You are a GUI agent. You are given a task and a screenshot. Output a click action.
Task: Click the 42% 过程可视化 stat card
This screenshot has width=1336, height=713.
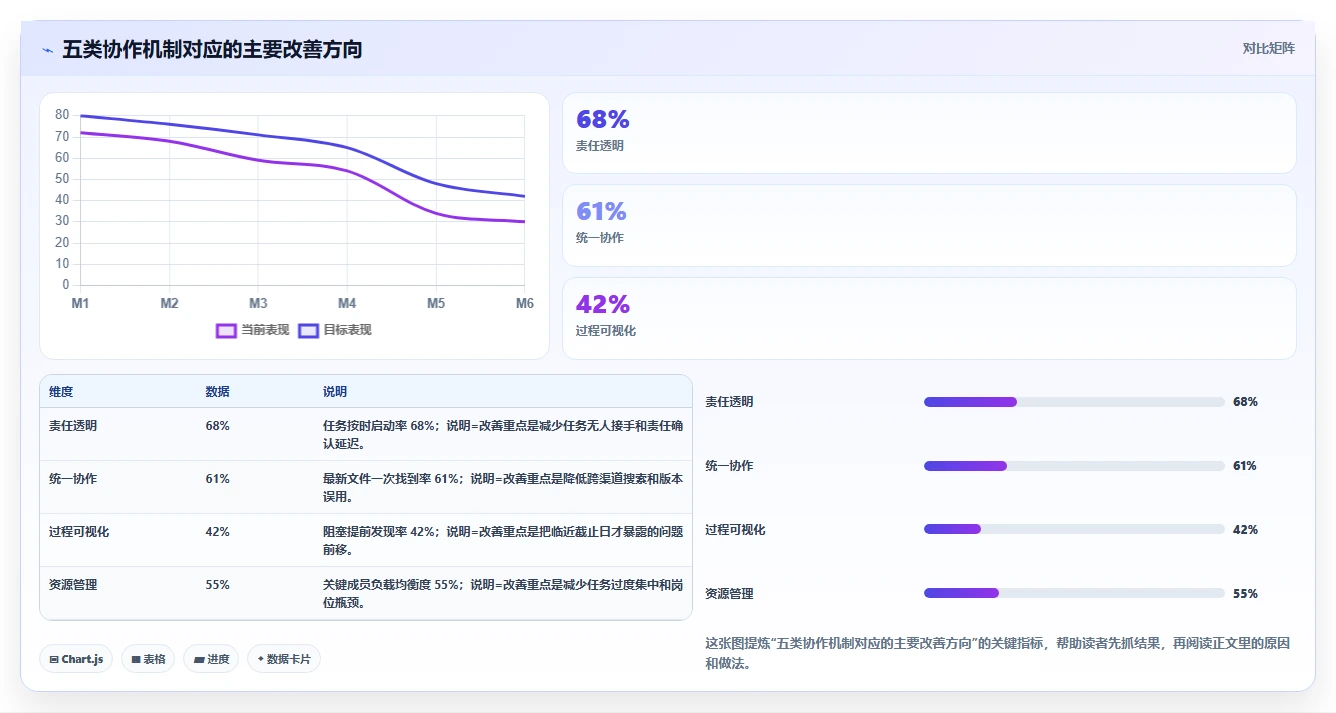point(929,318)
